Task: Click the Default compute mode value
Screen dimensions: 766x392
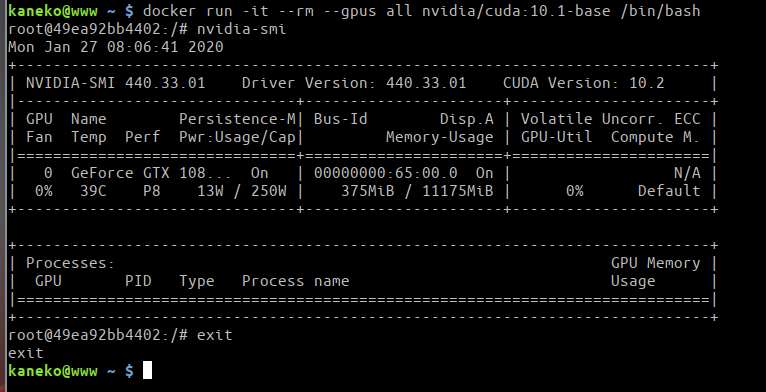Action: (x=669, y=191)
